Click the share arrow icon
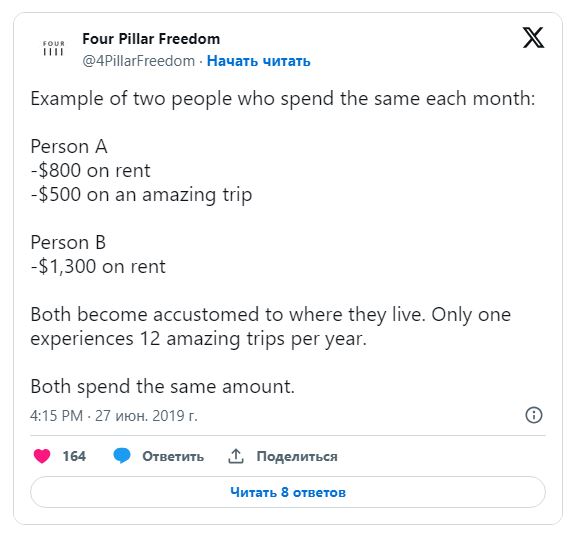Viewport: 574px width, 536px height. [236, 456]
